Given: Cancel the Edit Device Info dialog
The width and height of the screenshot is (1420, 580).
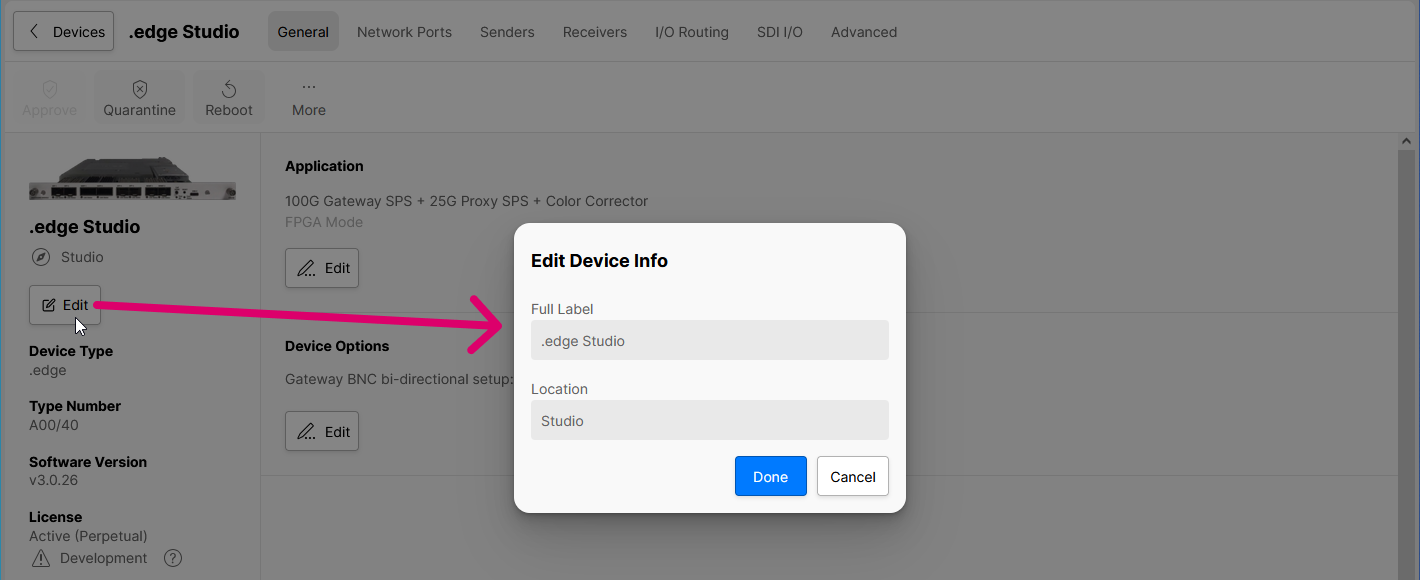Looking at the screenshot, I should 852,476.
